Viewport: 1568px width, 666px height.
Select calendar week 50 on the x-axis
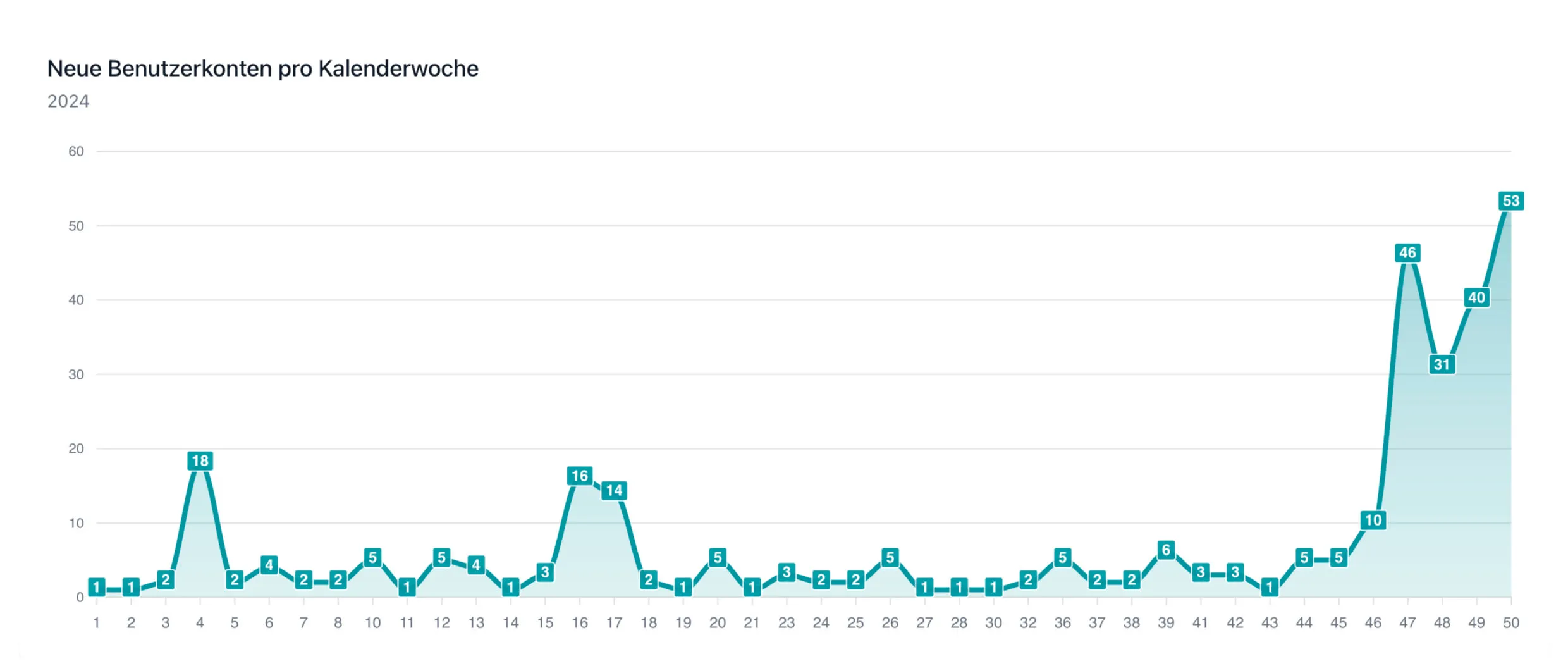coord(1510,623)
